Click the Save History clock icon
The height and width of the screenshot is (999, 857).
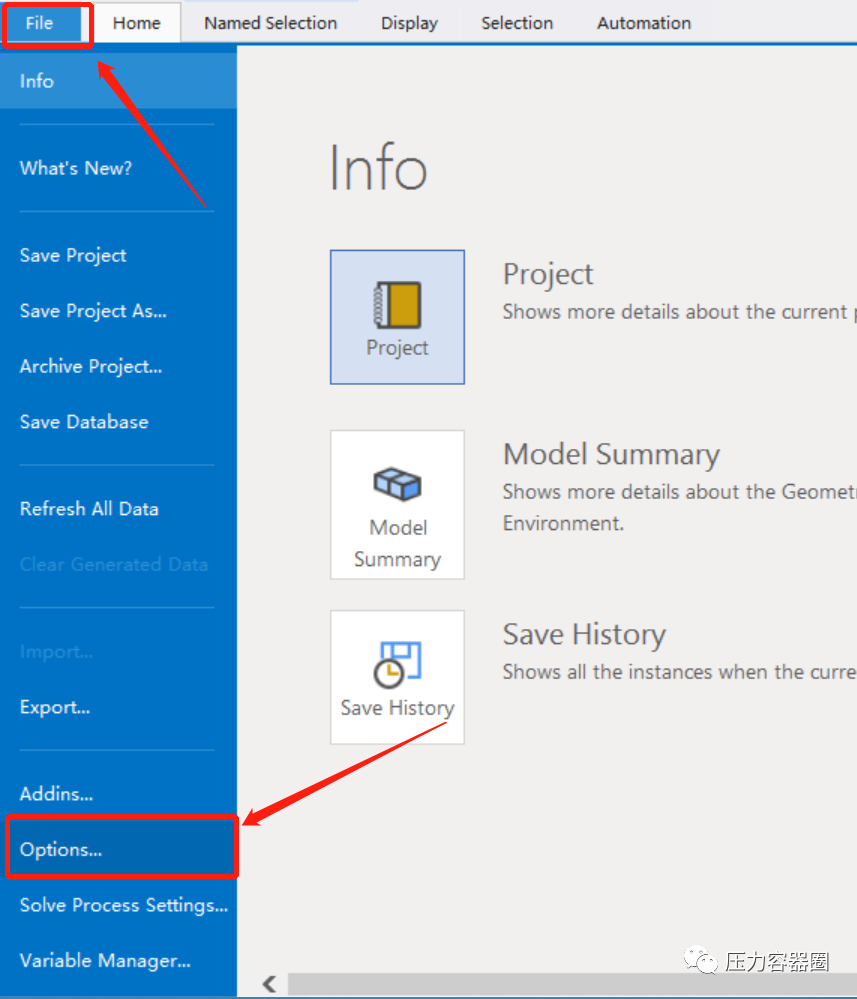pyautogui.click(x=397, y=664)
